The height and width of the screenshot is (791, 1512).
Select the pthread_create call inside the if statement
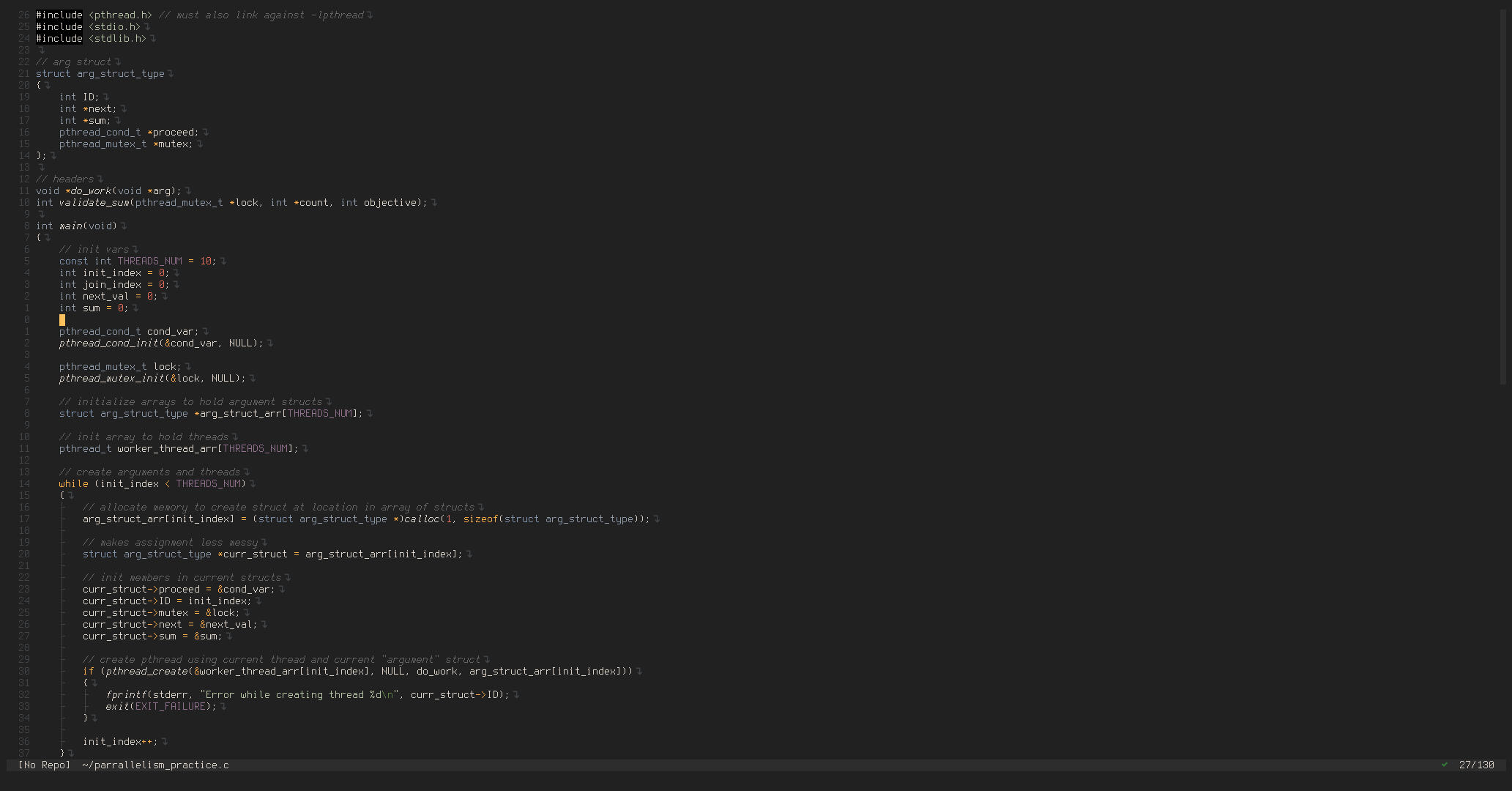[x=146, y=671]
